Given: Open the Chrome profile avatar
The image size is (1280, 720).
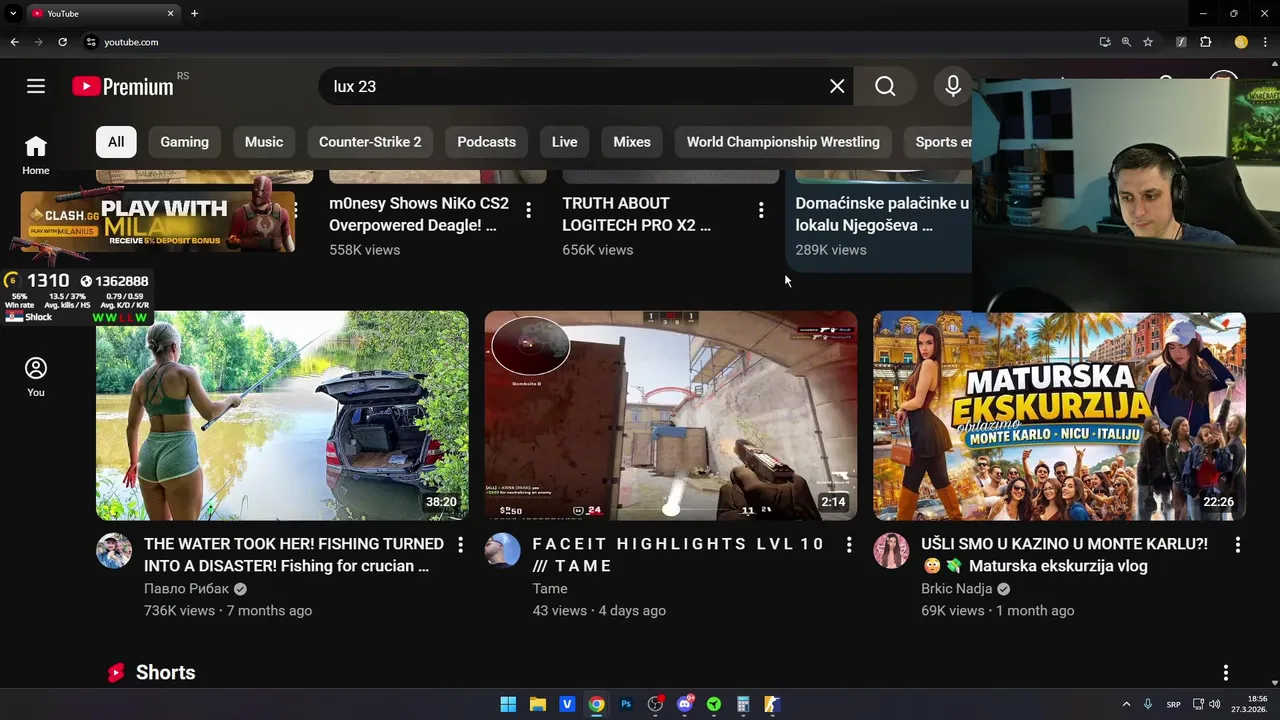Looking at the screenshot, I should click(x=1241, y=42).
